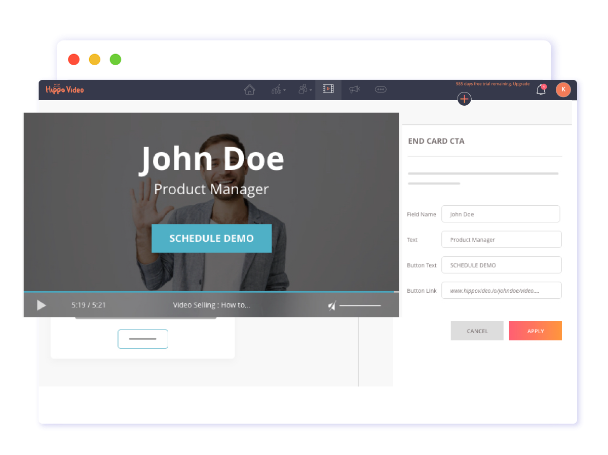The width and height of the screenshot is (608, 455).
Task: Adjust the video volume slider
Action: point(360,306)
